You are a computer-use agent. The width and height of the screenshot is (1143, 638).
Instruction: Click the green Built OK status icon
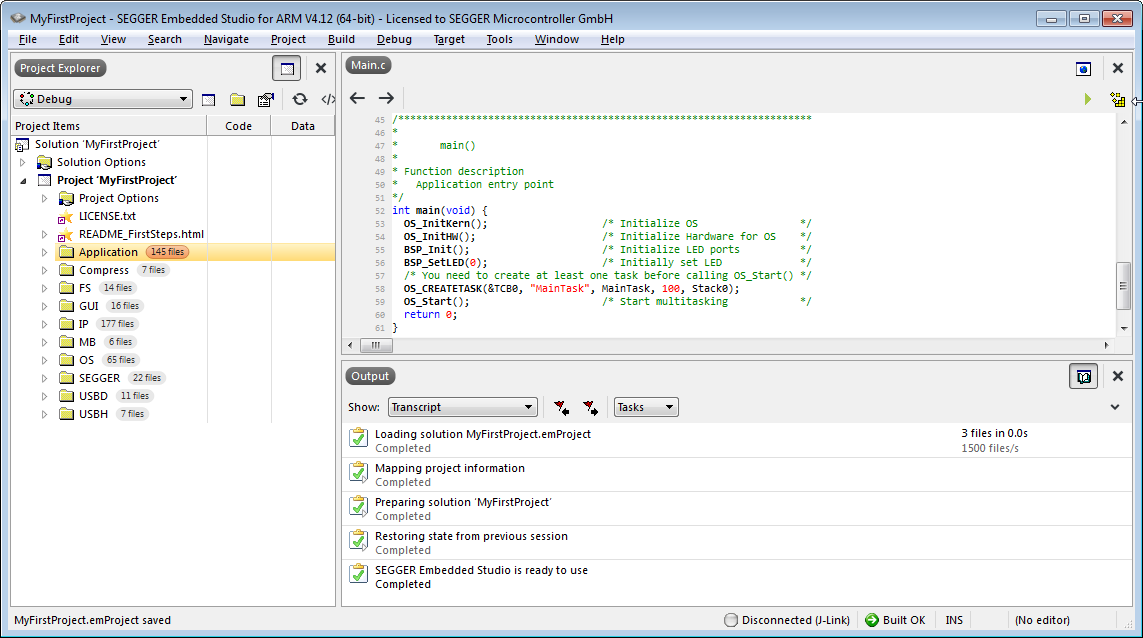(x=872, y=620)
